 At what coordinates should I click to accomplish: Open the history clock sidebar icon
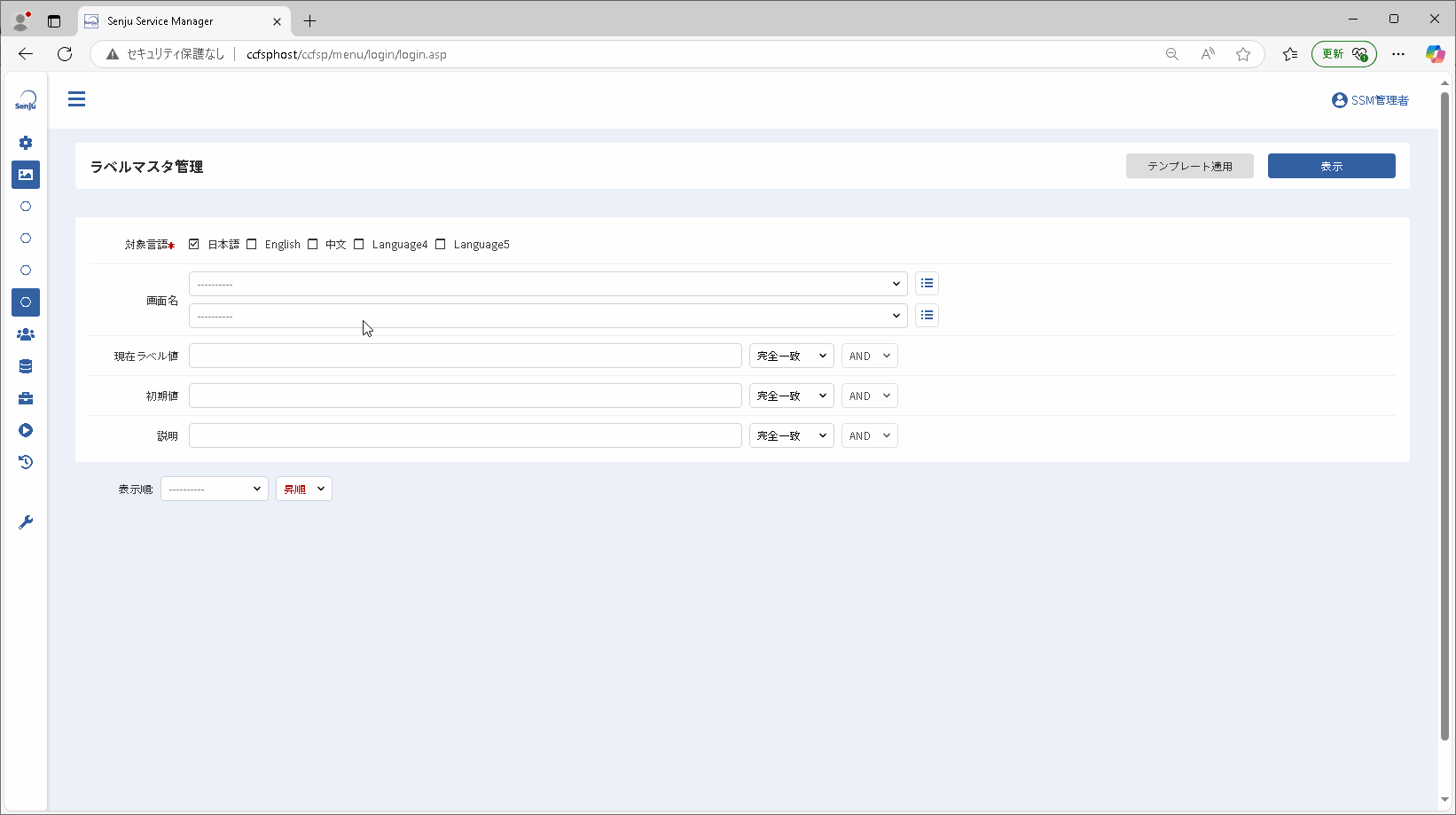(x=26, y=462)
